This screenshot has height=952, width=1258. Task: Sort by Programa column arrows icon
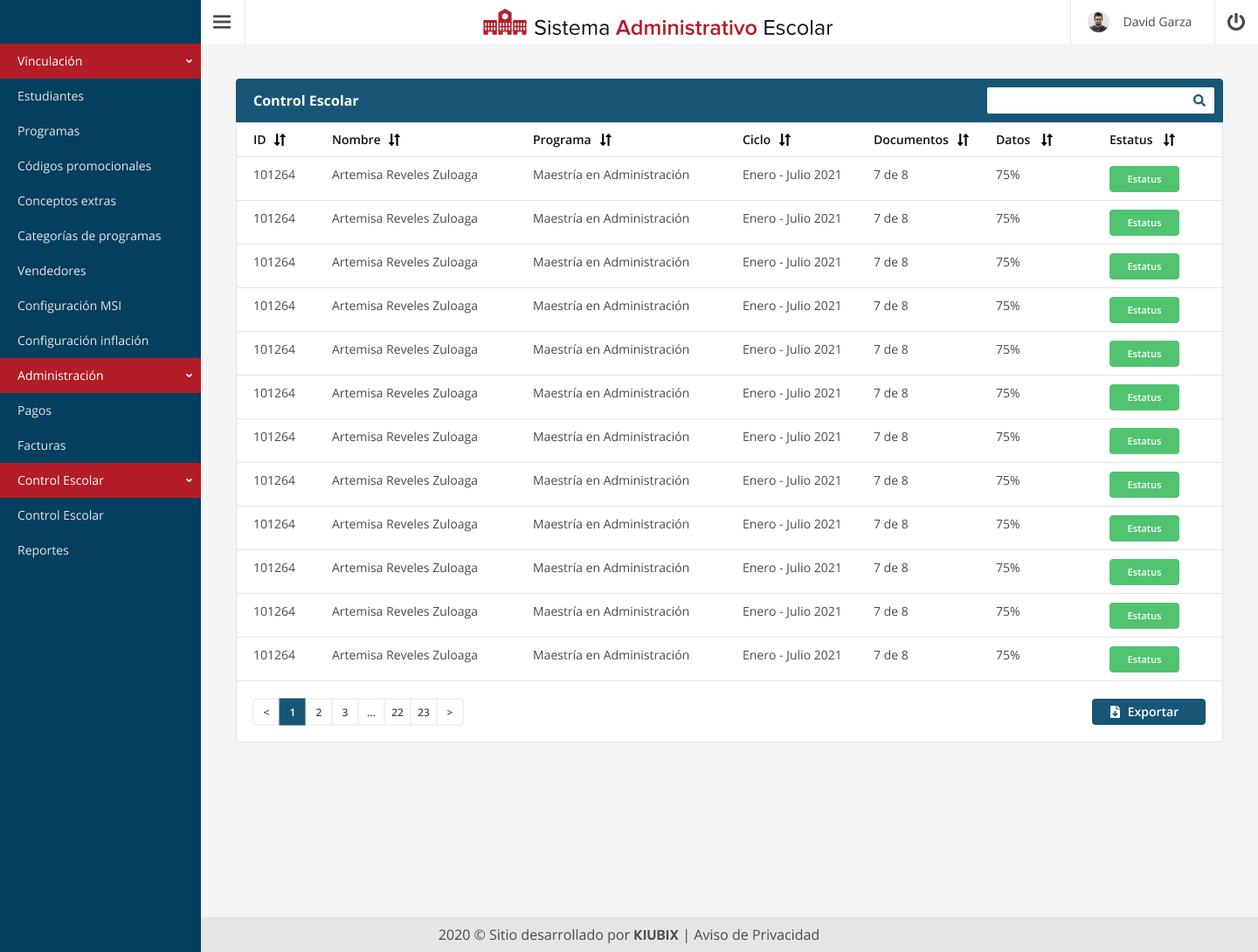605,140
